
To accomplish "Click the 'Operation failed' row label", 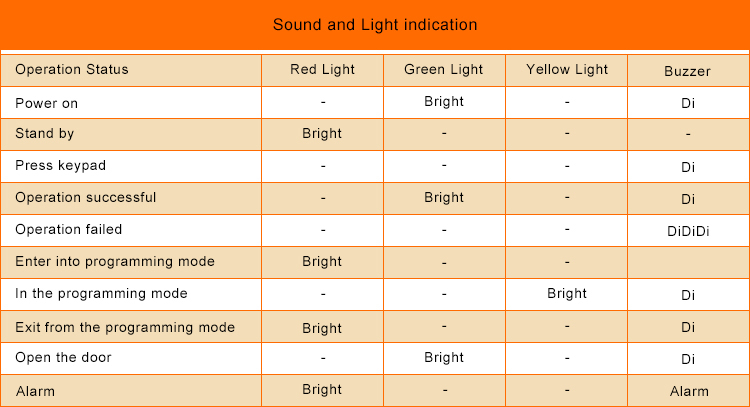I will coord(68,230).
